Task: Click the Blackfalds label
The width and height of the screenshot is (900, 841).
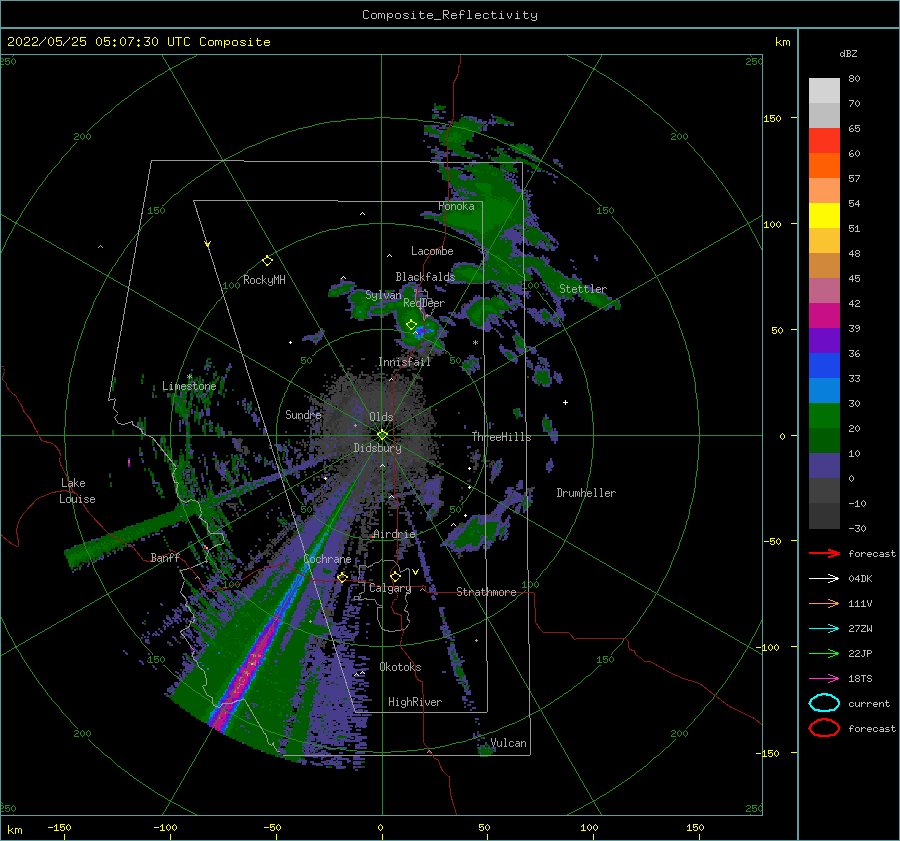Action: point(425,277)
